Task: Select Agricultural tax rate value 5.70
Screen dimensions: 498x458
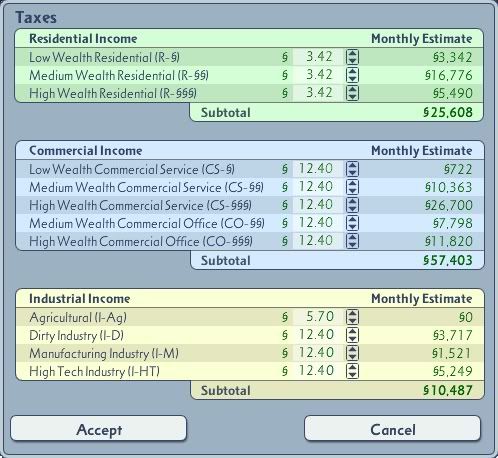Action: point(319,317)
